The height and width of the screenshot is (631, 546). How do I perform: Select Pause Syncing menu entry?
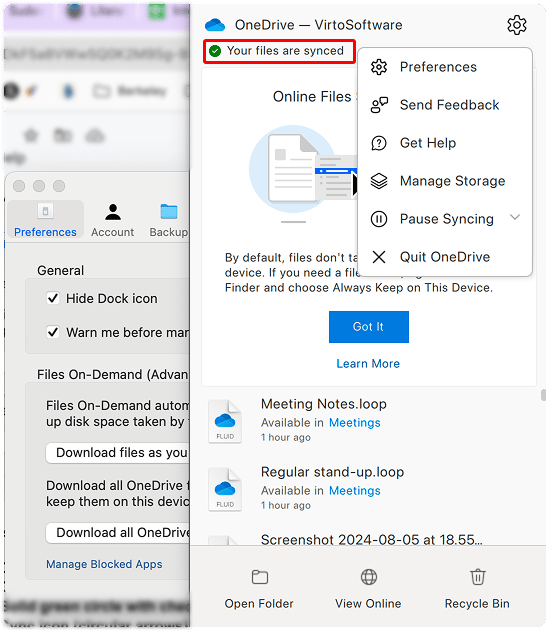tap(445, 219)
